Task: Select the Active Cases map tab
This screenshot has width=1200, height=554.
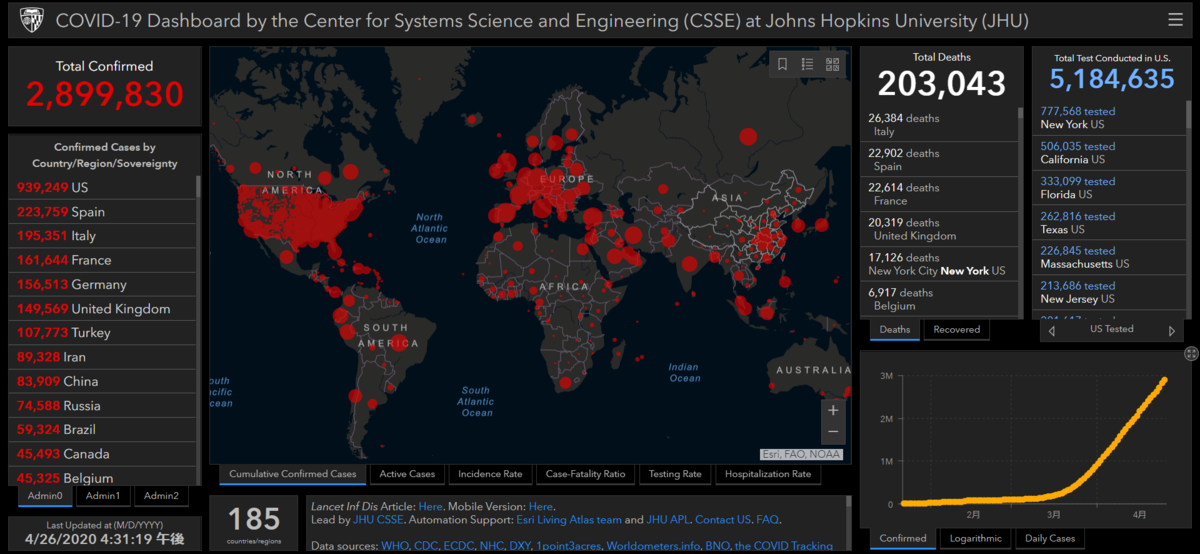Action: pyautogui.click(x=407, y=474)
